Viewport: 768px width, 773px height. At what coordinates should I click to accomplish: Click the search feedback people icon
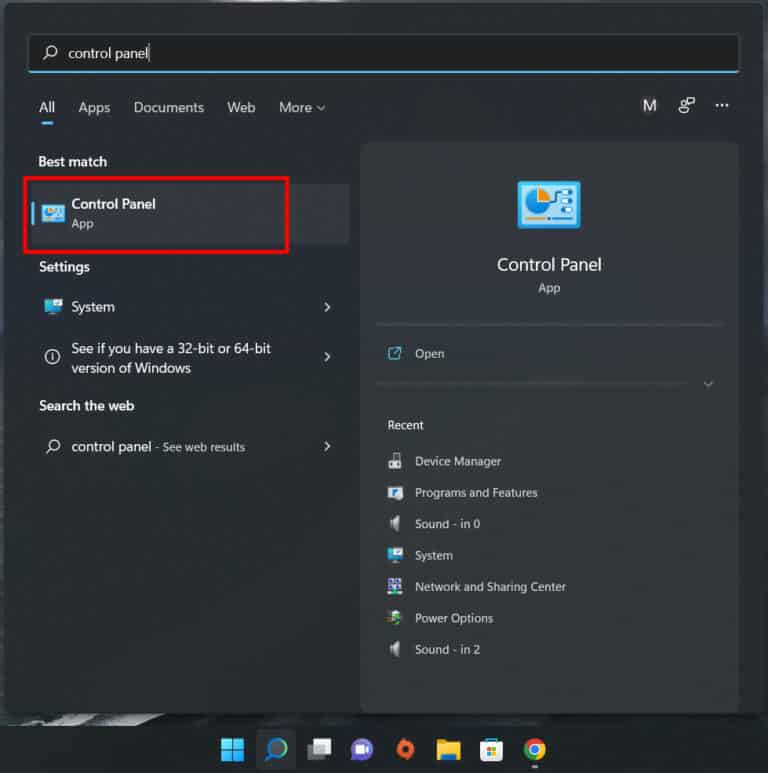click(686, 105)
